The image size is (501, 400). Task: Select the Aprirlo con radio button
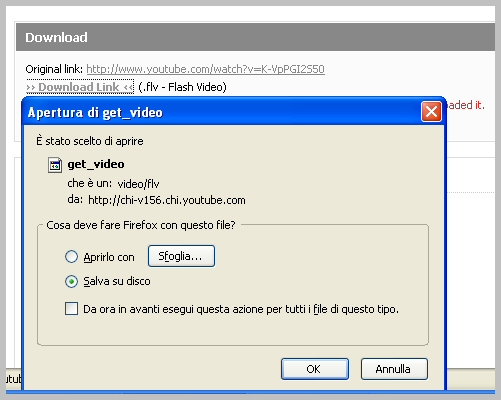click(71, 257)
